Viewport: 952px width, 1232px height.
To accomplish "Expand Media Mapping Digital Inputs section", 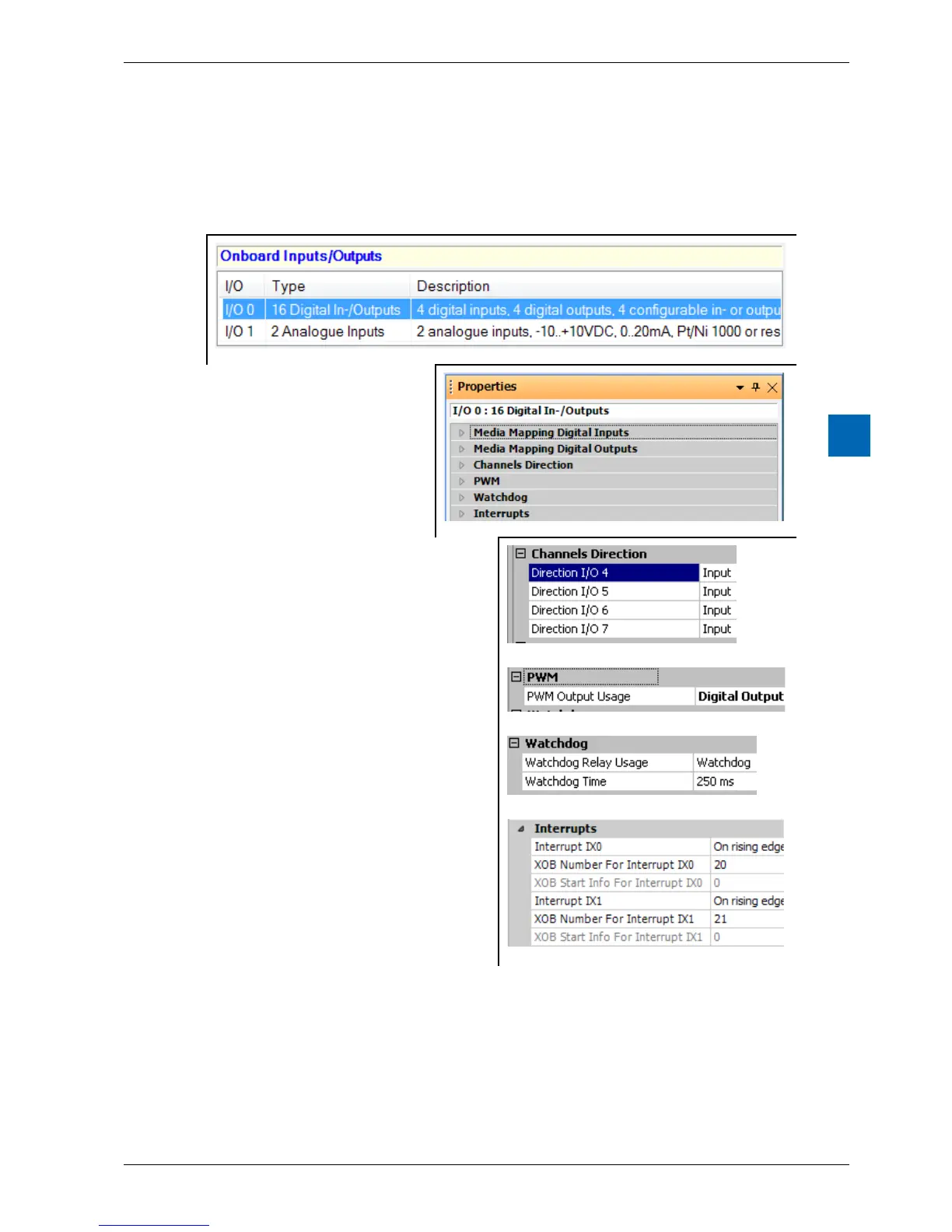I will click(461, 432).
